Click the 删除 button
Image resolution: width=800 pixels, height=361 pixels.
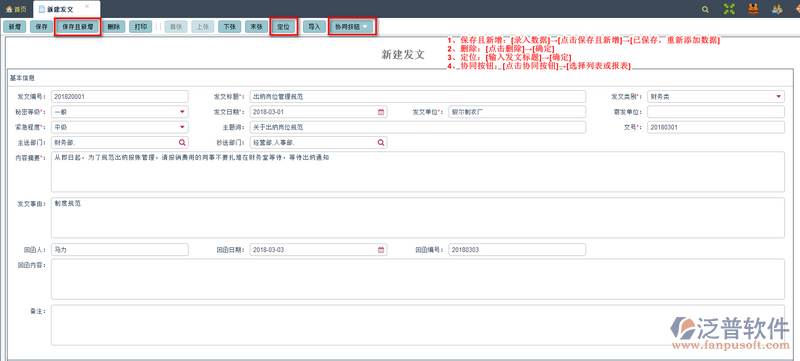[114, 27]
